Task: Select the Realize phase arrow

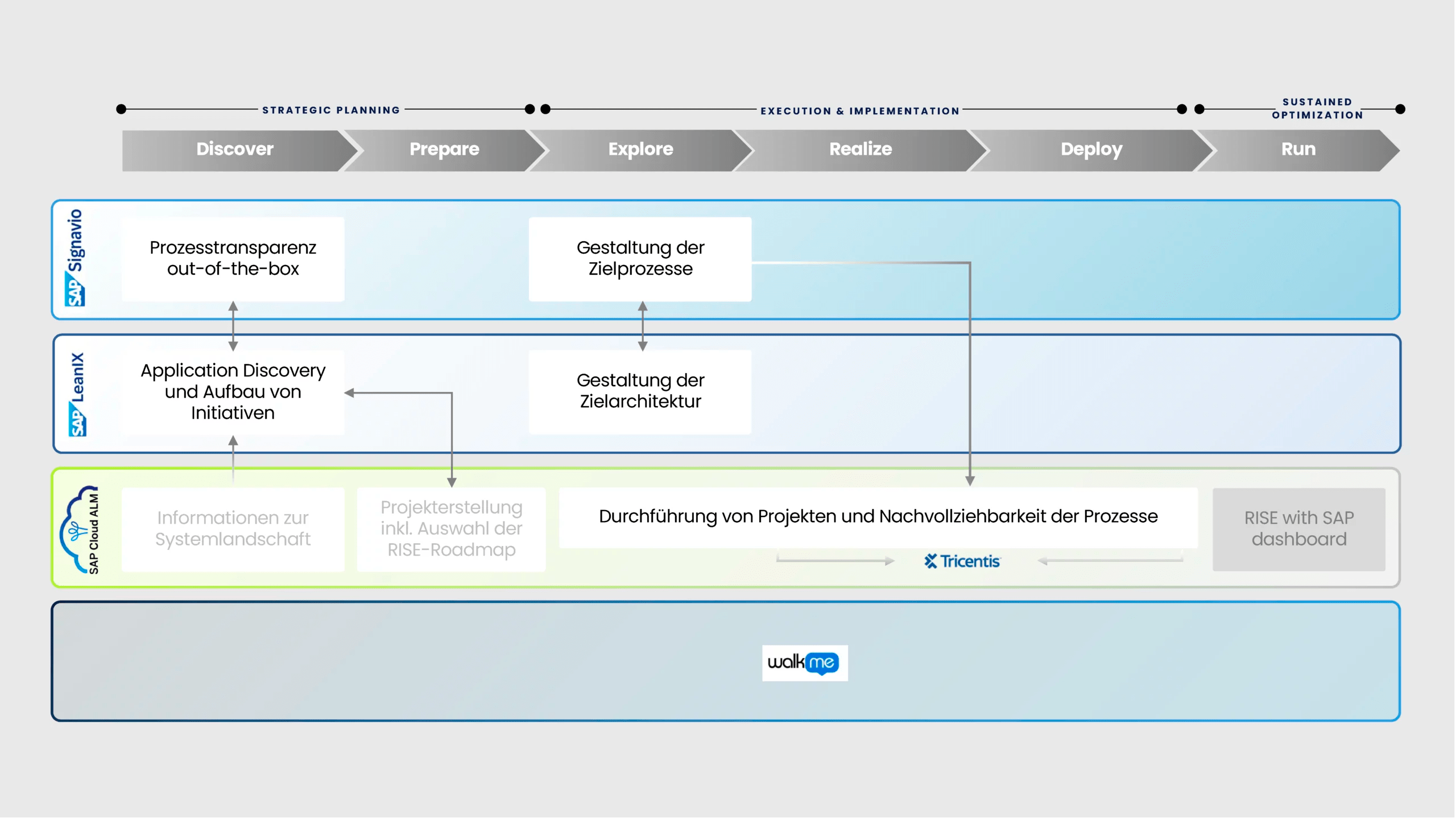Action: (860, 150)
